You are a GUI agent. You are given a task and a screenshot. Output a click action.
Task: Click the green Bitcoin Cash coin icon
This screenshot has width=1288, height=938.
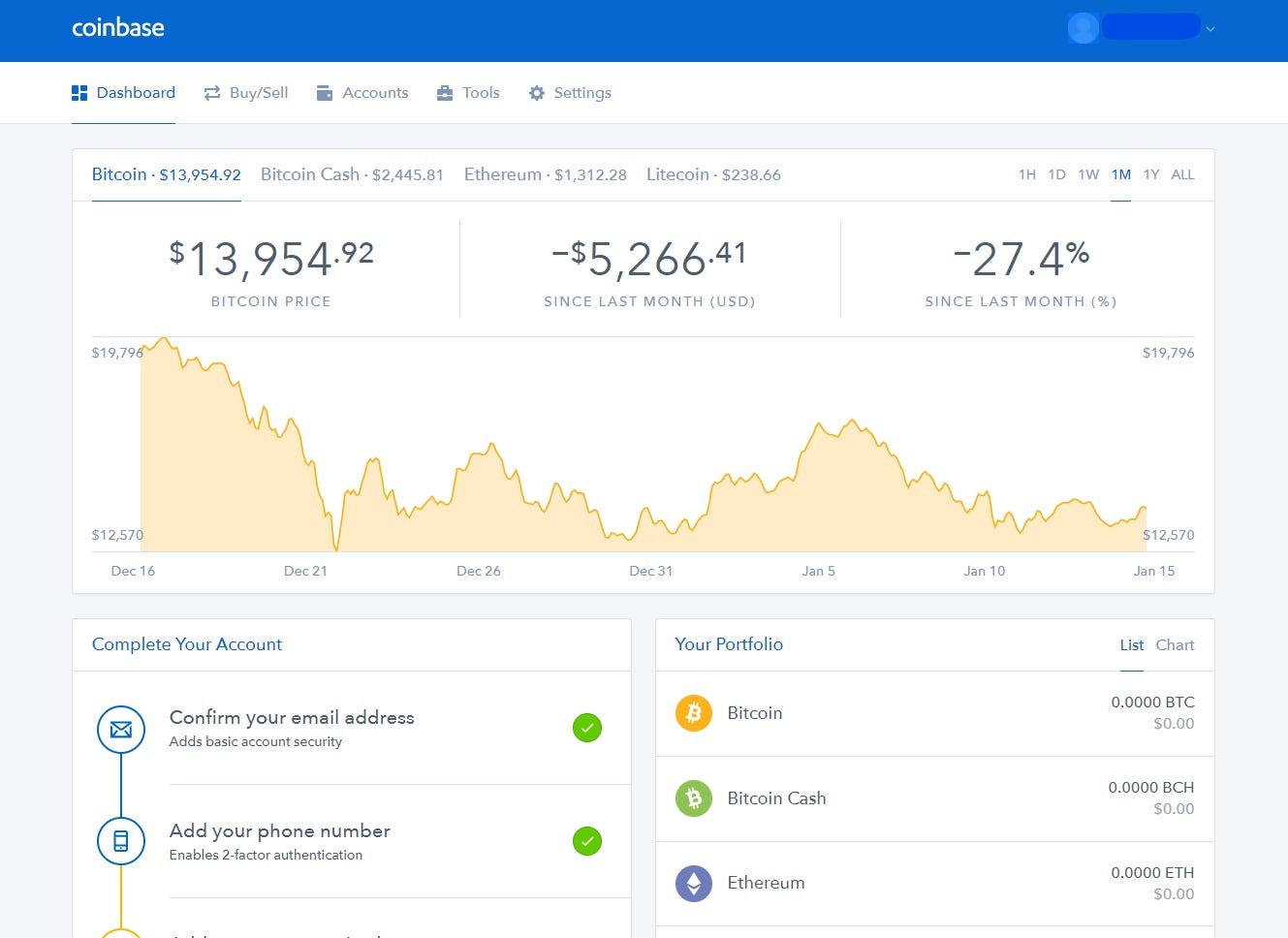694,798
